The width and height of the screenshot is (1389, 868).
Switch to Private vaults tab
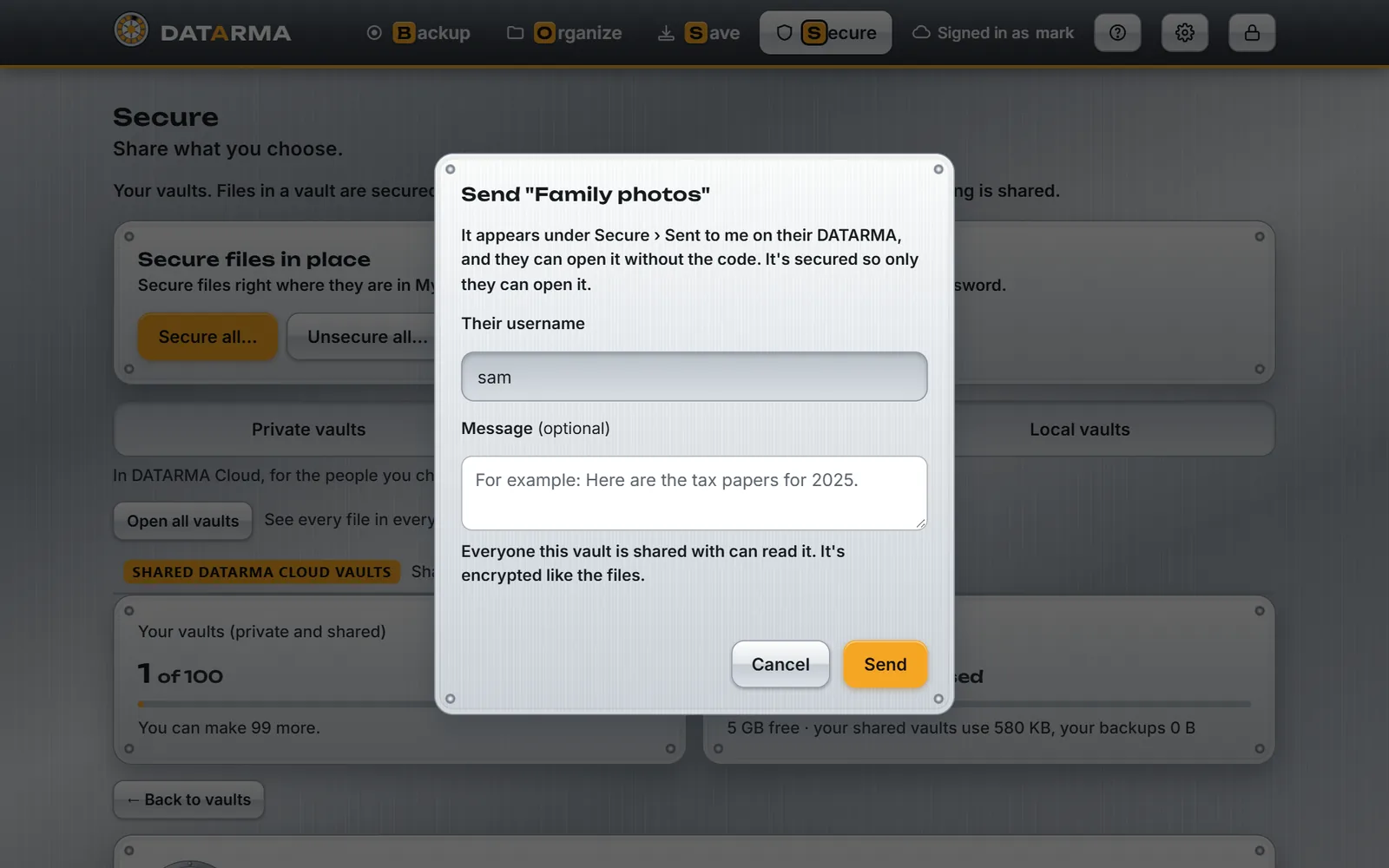point(308,430)
